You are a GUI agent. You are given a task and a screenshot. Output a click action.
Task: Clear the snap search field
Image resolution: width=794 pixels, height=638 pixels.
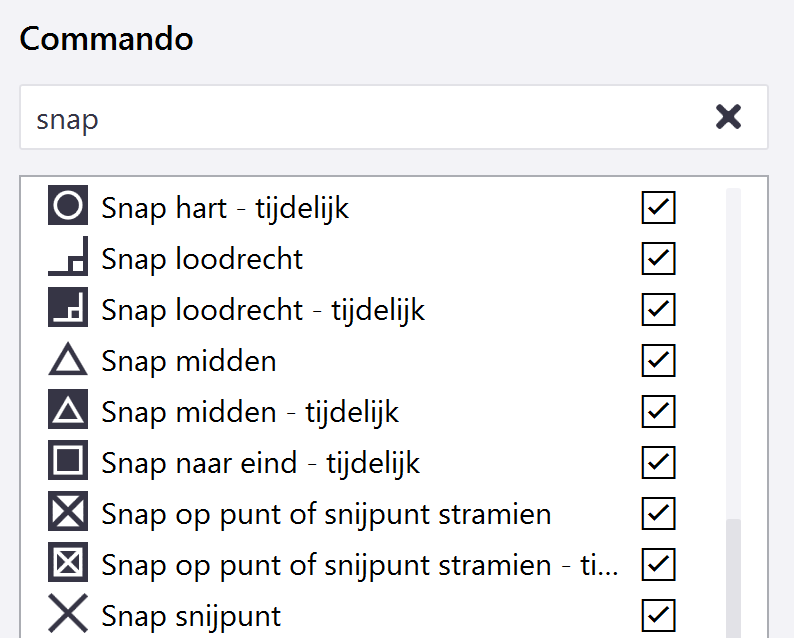pos(728,118)
